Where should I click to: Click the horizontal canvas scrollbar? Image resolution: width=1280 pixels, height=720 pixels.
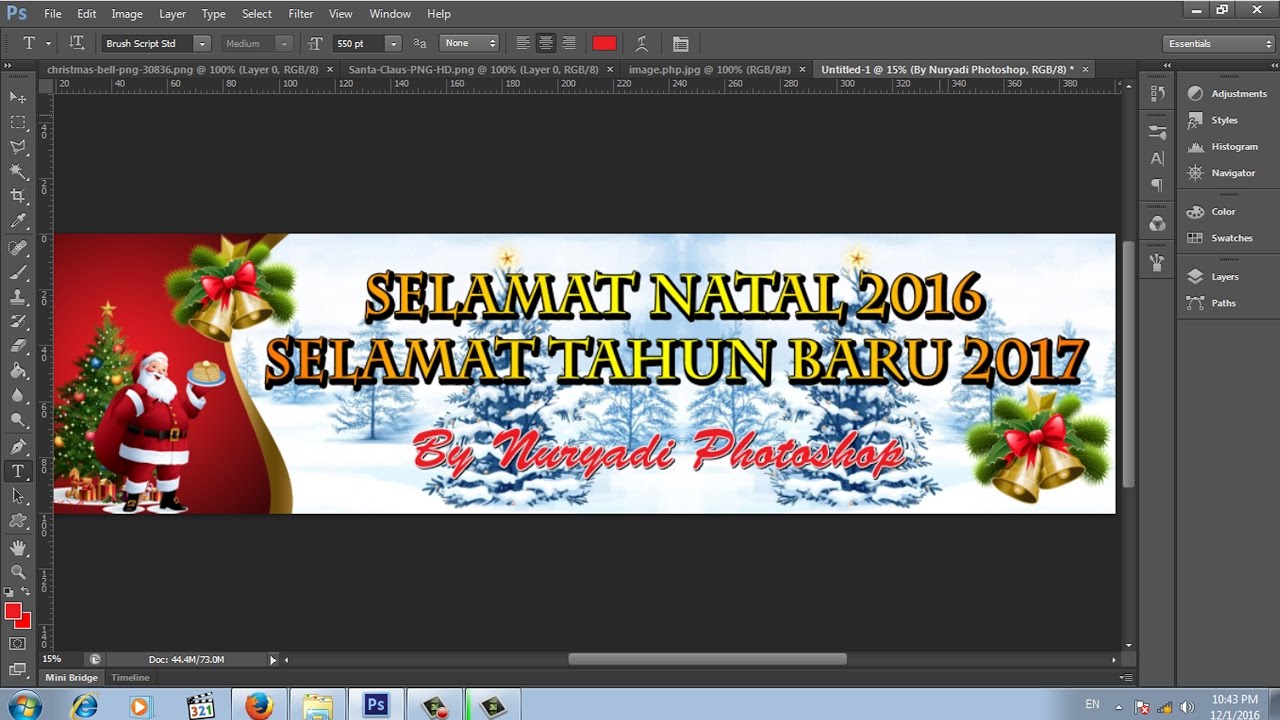(707, 659)
